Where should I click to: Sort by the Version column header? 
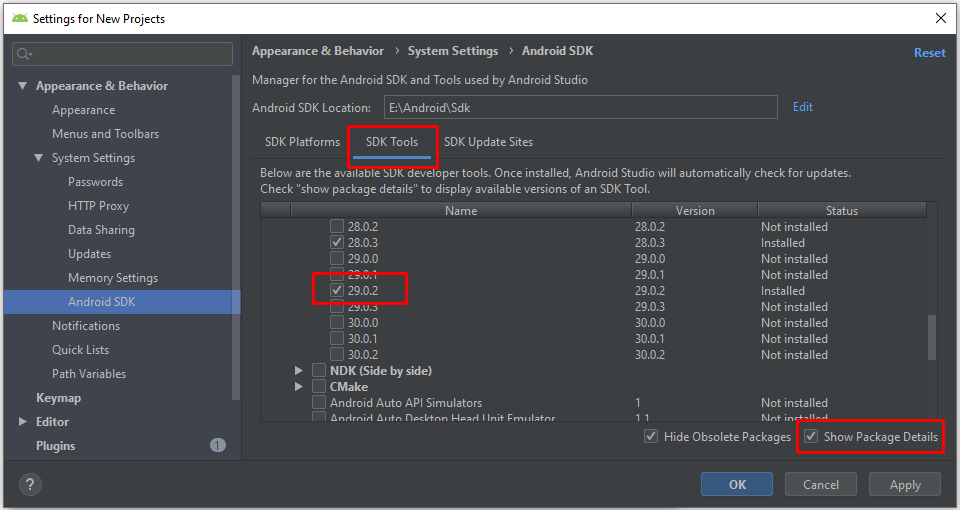pos(695,210)
